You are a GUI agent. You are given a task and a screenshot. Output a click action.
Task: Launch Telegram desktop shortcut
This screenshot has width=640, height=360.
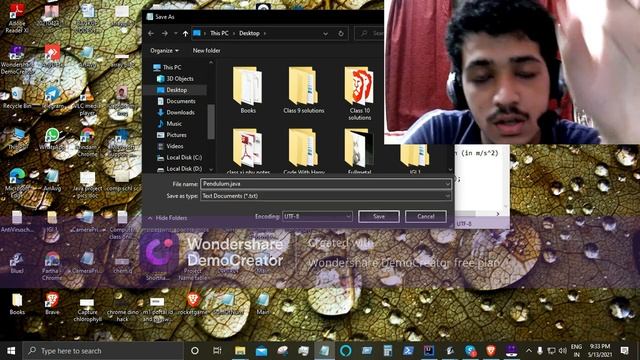click(52, 97)
